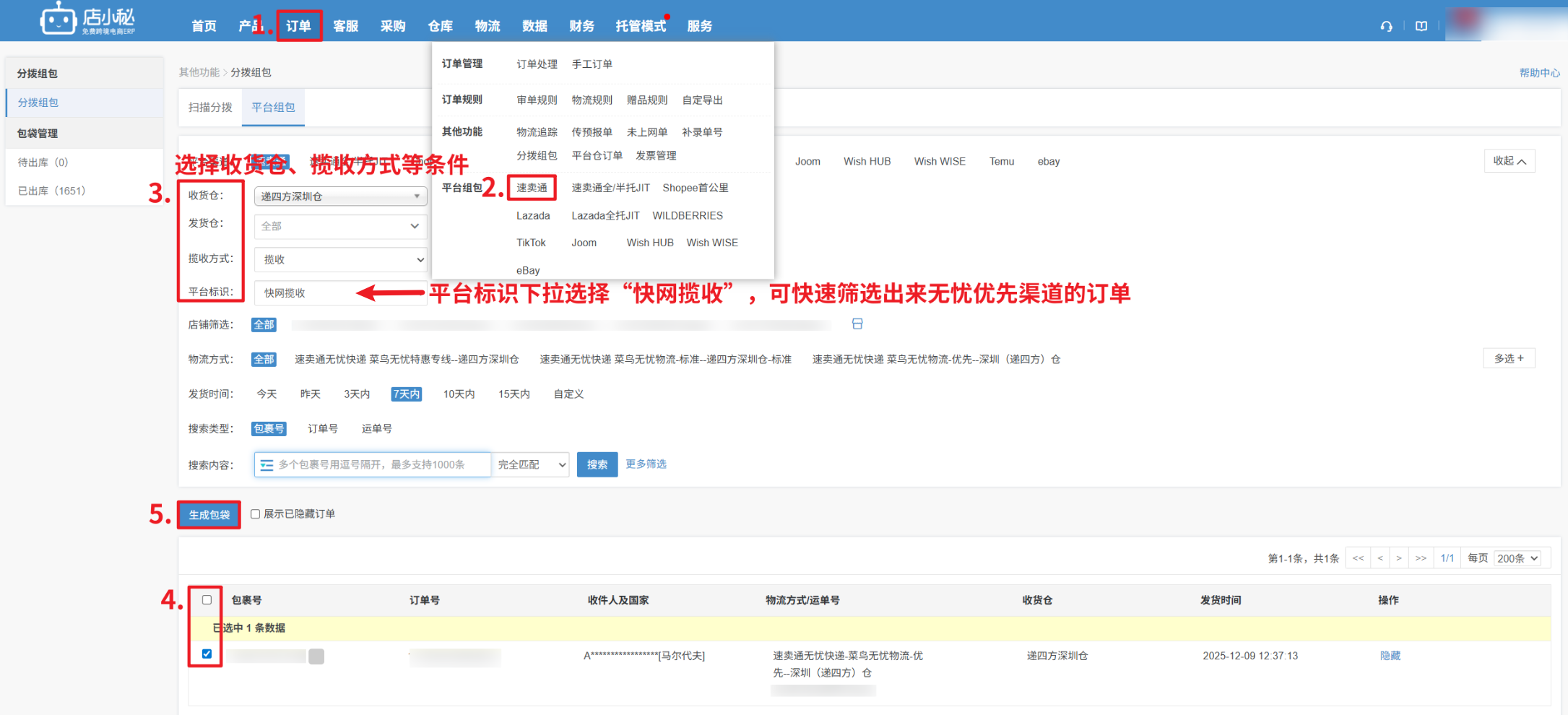1568x715 pixels.
Task: Click the list icon in search content field
Action: pyautogui.click(x=267, y=465)
